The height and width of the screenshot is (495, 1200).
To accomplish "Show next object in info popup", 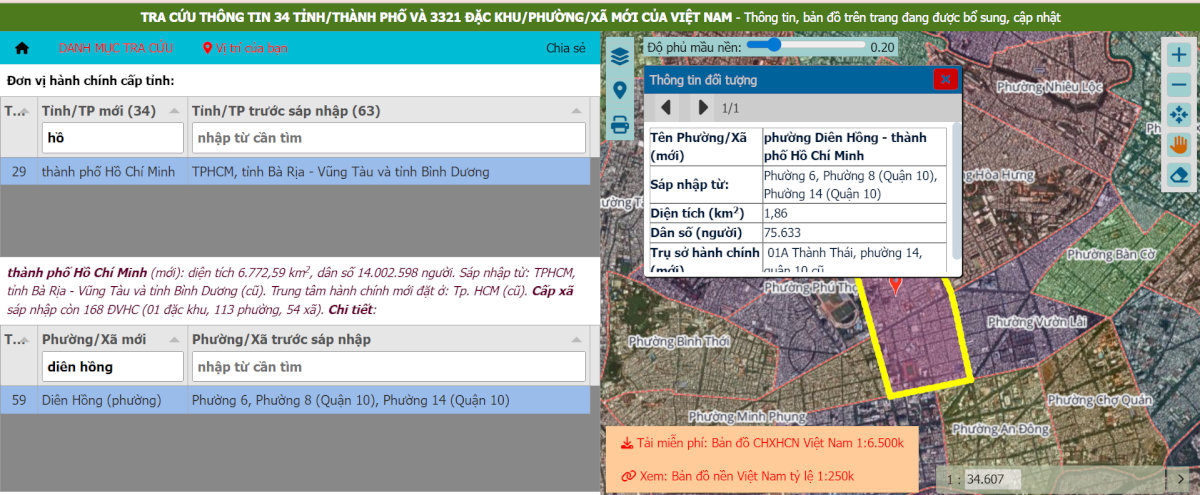I will point(703,107).
